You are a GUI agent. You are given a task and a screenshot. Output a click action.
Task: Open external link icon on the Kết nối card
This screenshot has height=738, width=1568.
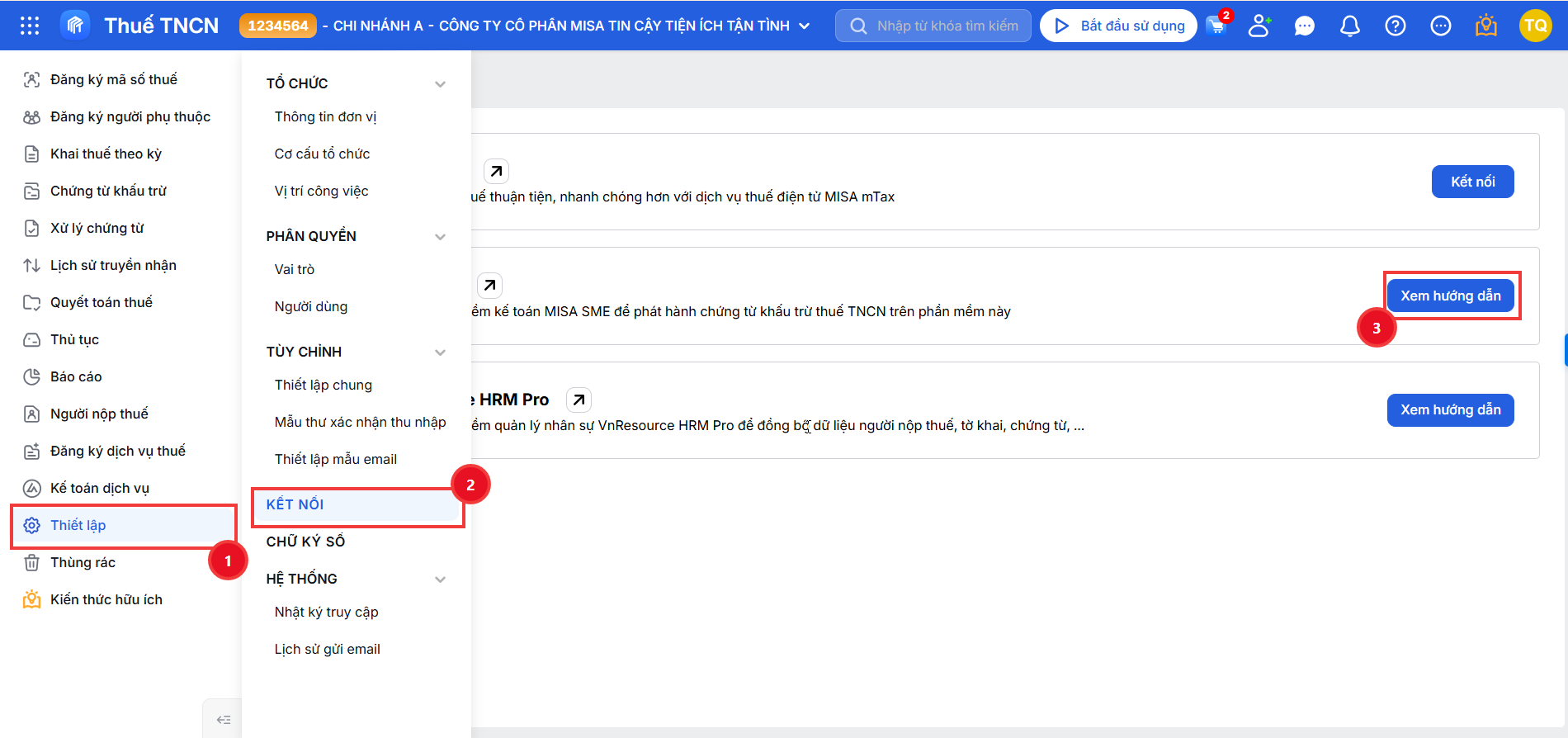[496, 171]
